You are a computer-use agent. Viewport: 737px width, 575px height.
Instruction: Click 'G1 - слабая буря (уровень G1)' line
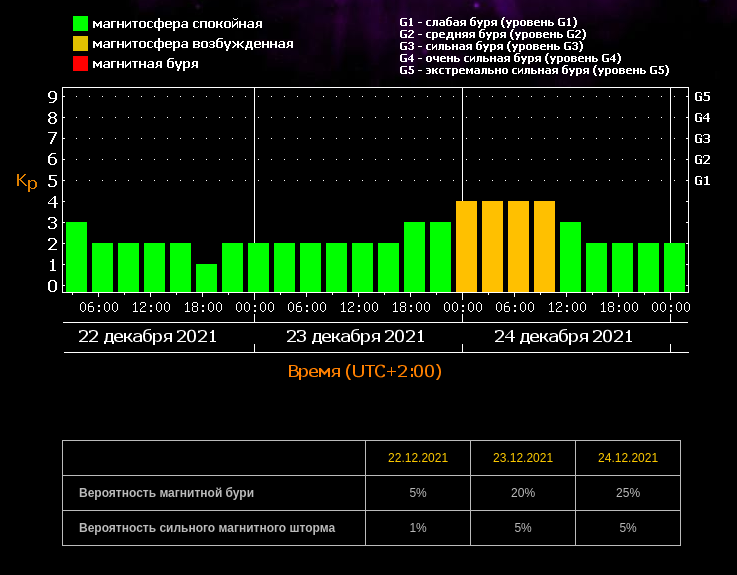click(488, 22)
